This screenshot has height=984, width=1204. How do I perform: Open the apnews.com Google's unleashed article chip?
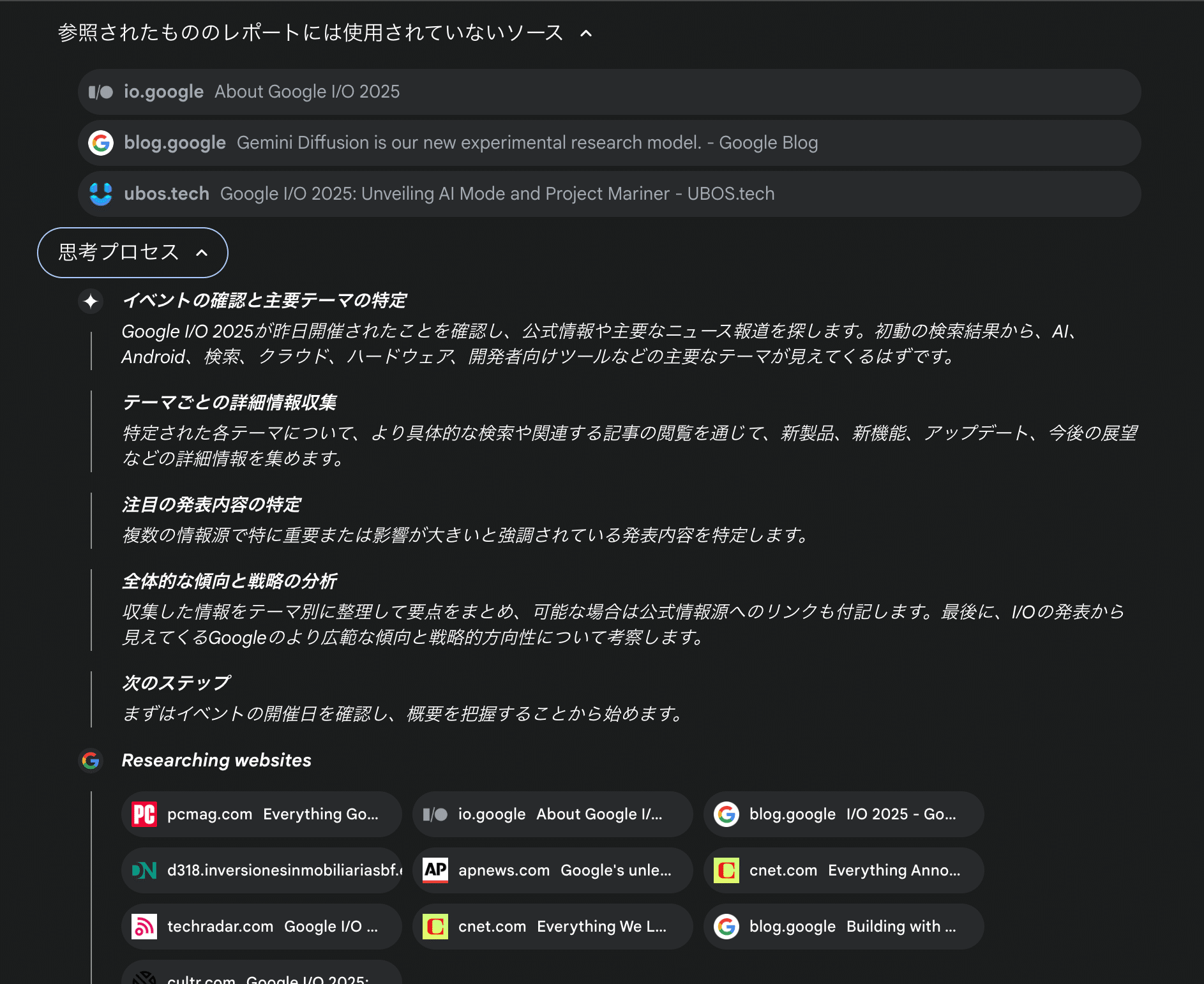click(x=552, y=870)
